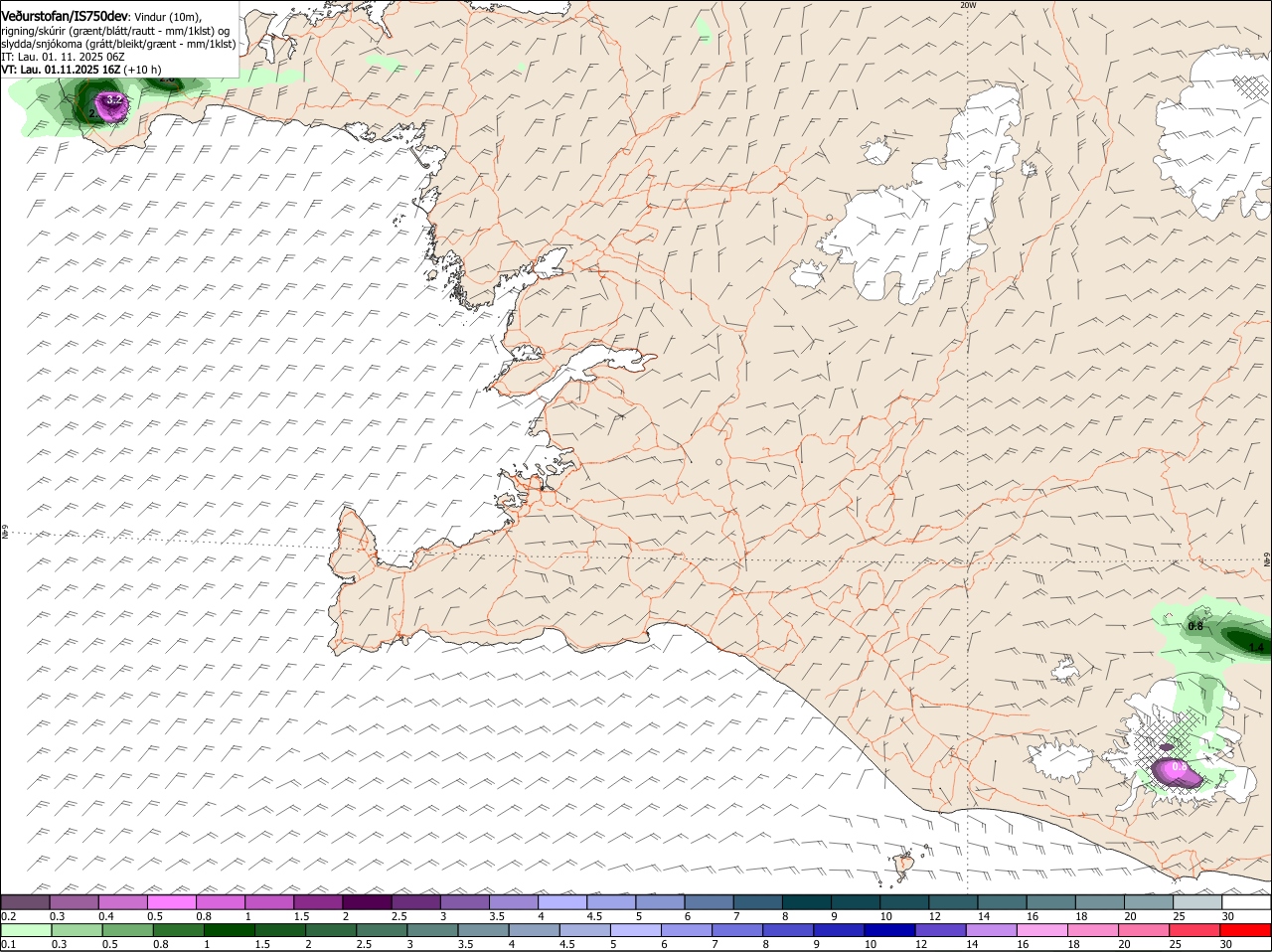This screenshot has height=952, width=1272.
Task: Click the 0.8 value on the green rain area
Action: (x=1196, y=626)
